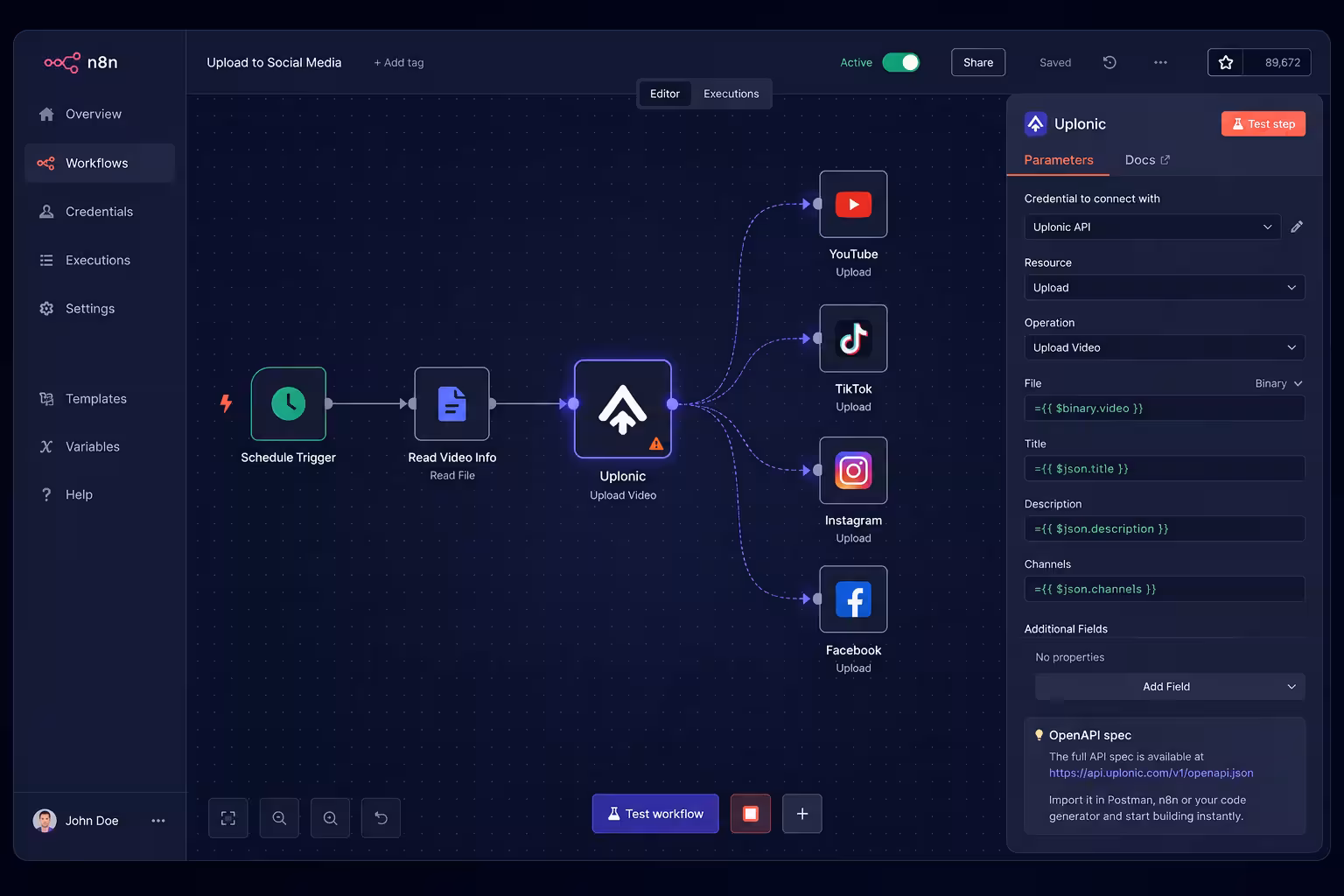Screen dimensions: 1344x896
Task: Click the Uplonic logo in panel header
Action: [x=1036, y=123]
